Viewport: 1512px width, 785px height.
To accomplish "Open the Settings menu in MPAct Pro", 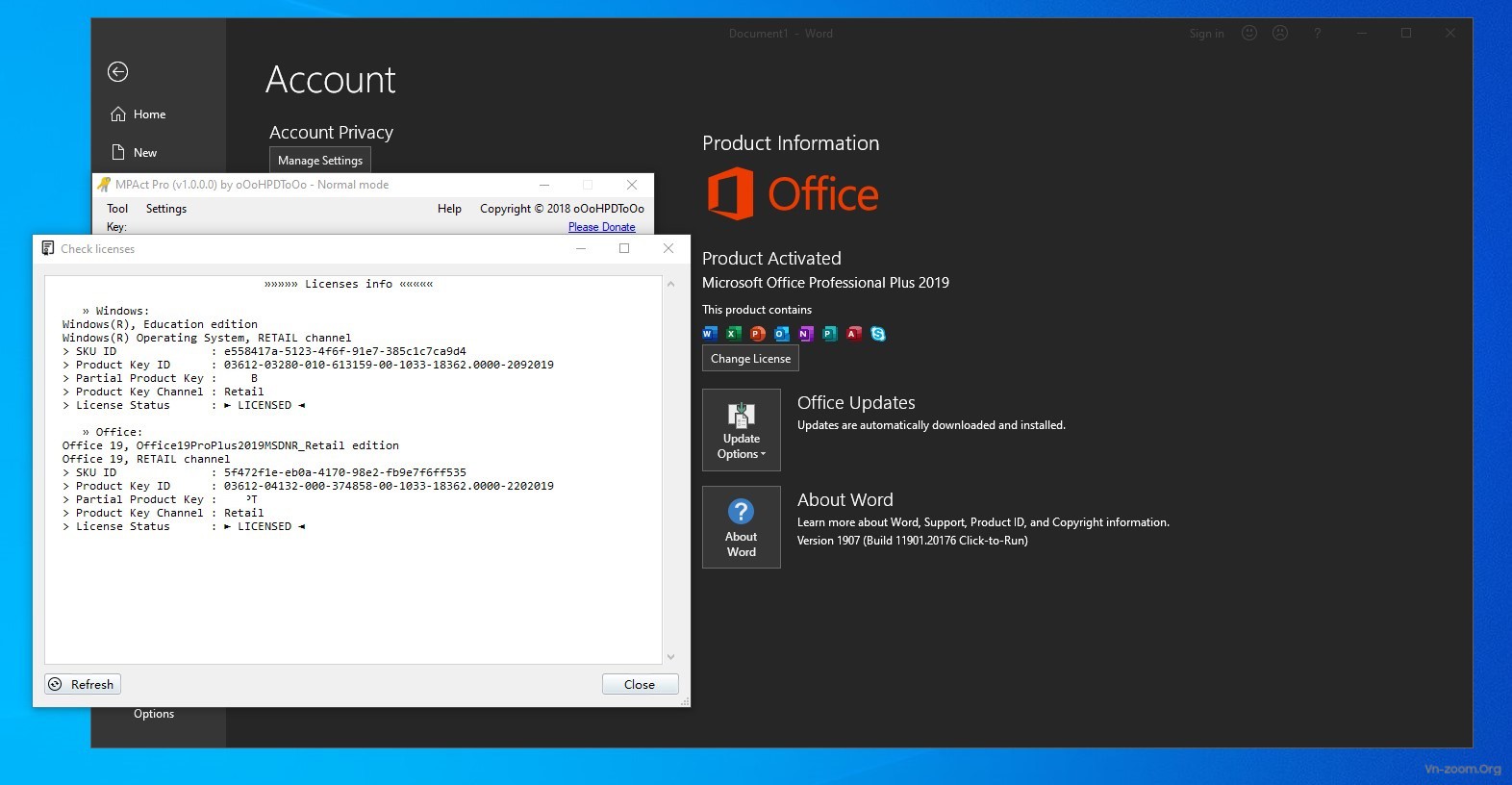I will click(166, 209).
